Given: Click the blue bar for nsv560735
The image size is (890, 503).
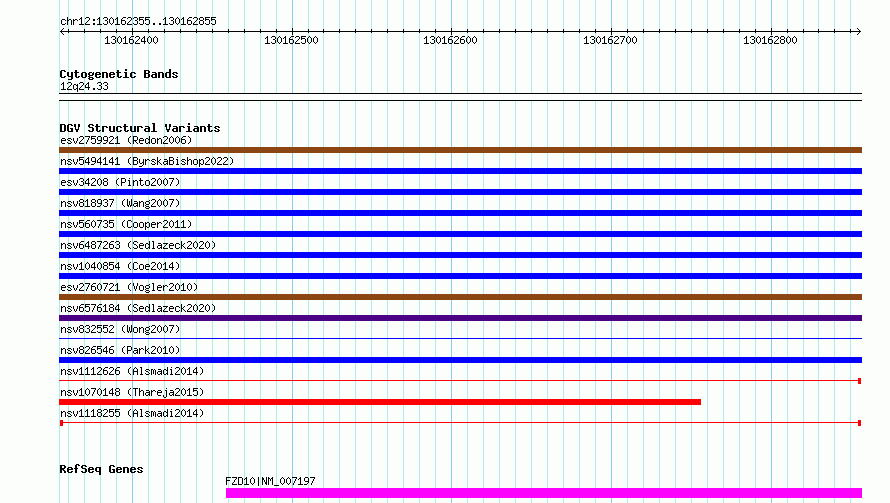Looking at the screenshot, I should (460, 234).
